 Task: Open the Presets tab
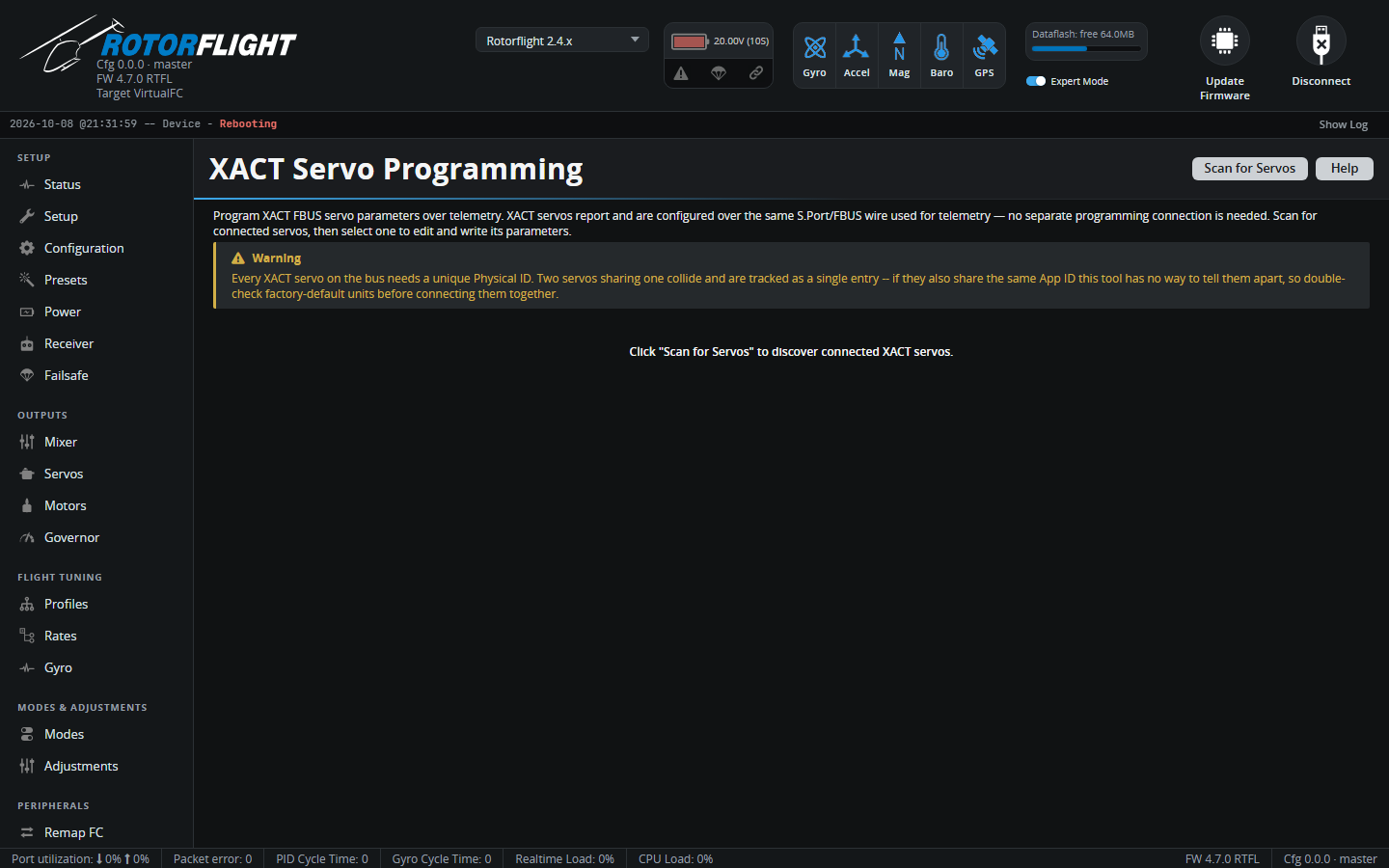[96, 280]
